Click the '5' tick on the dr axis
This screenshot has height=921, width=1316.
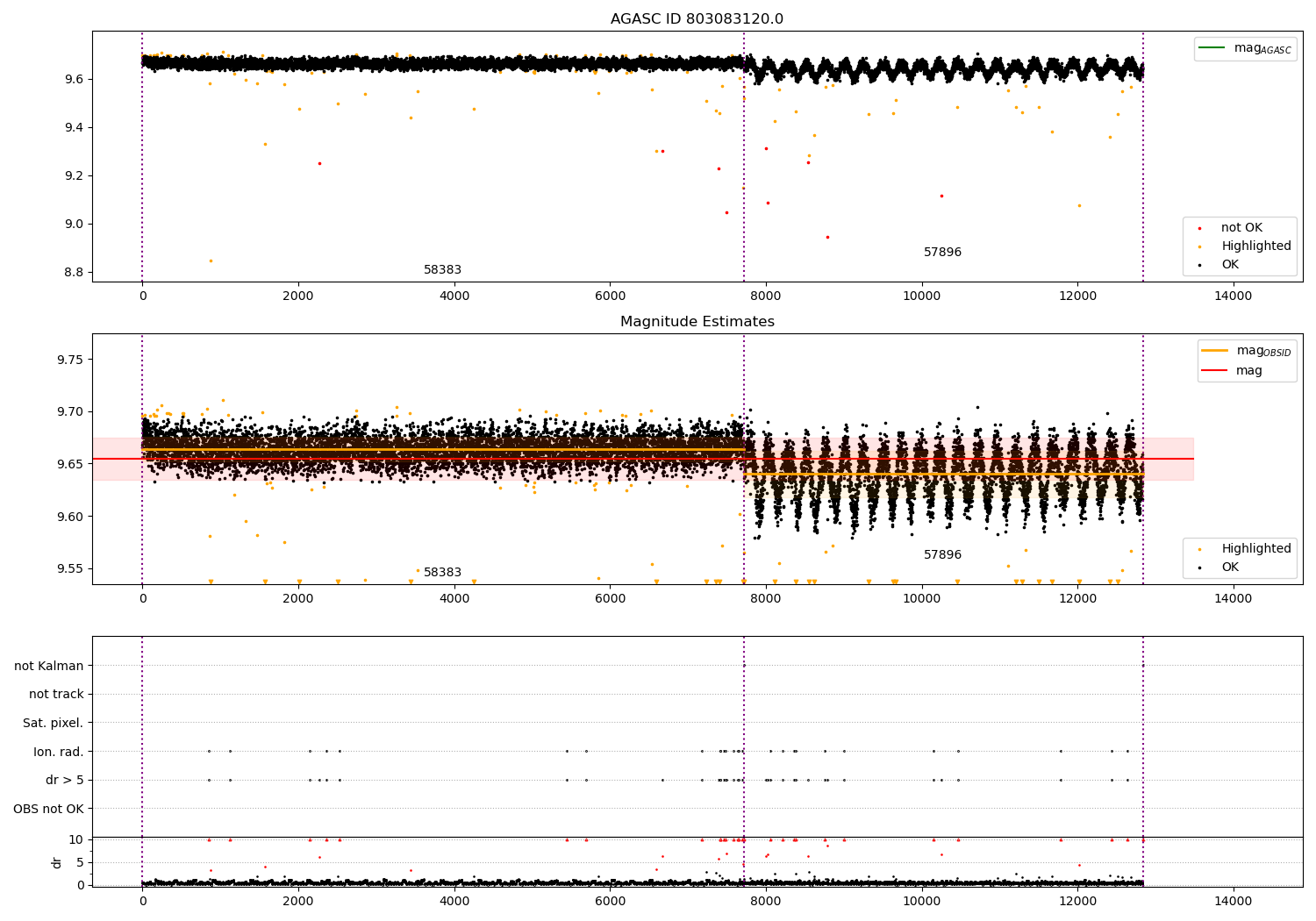pyautogui.click(x=81, y=863)
